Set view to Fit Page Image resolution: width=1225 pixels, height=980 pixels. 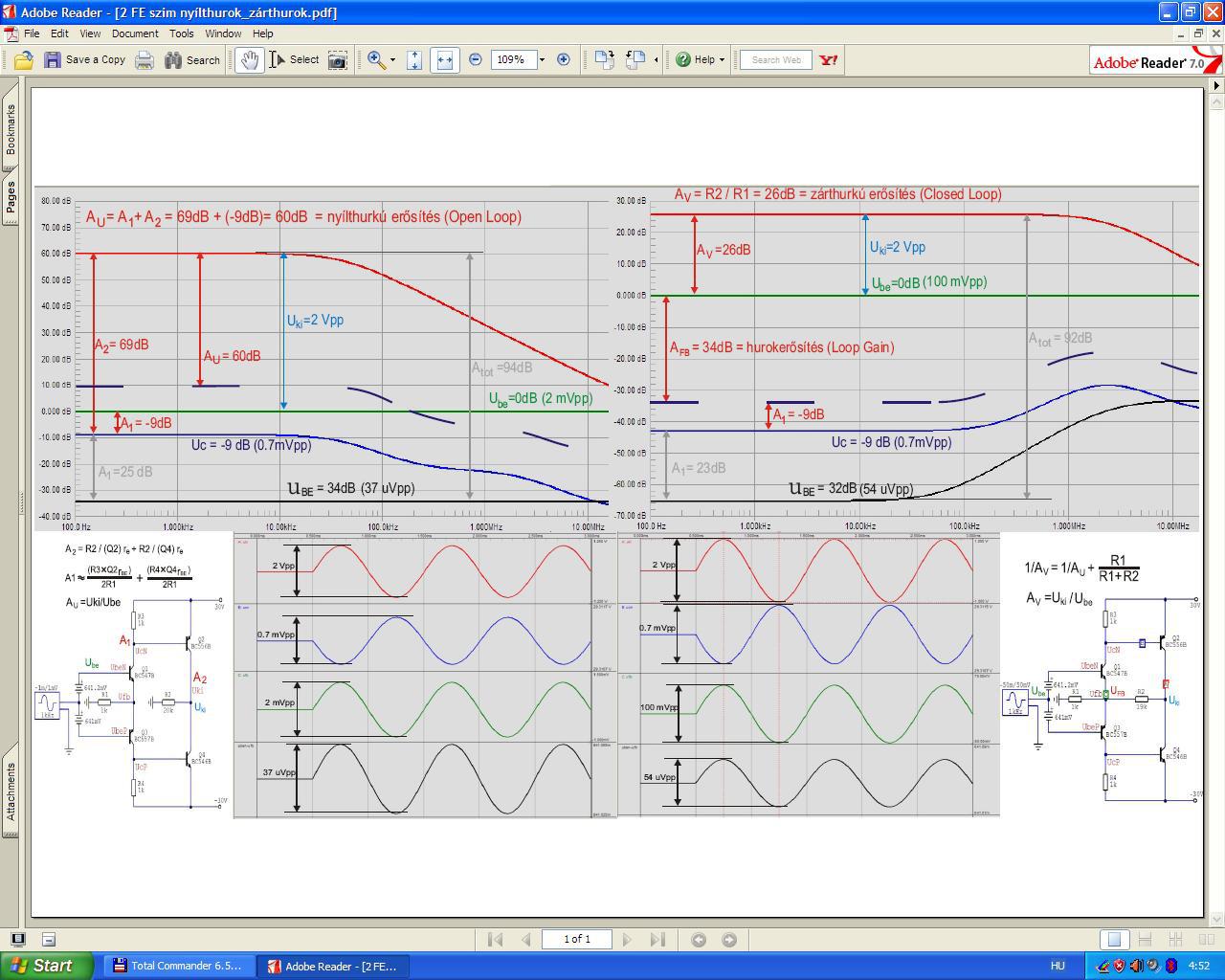[414, 59]
